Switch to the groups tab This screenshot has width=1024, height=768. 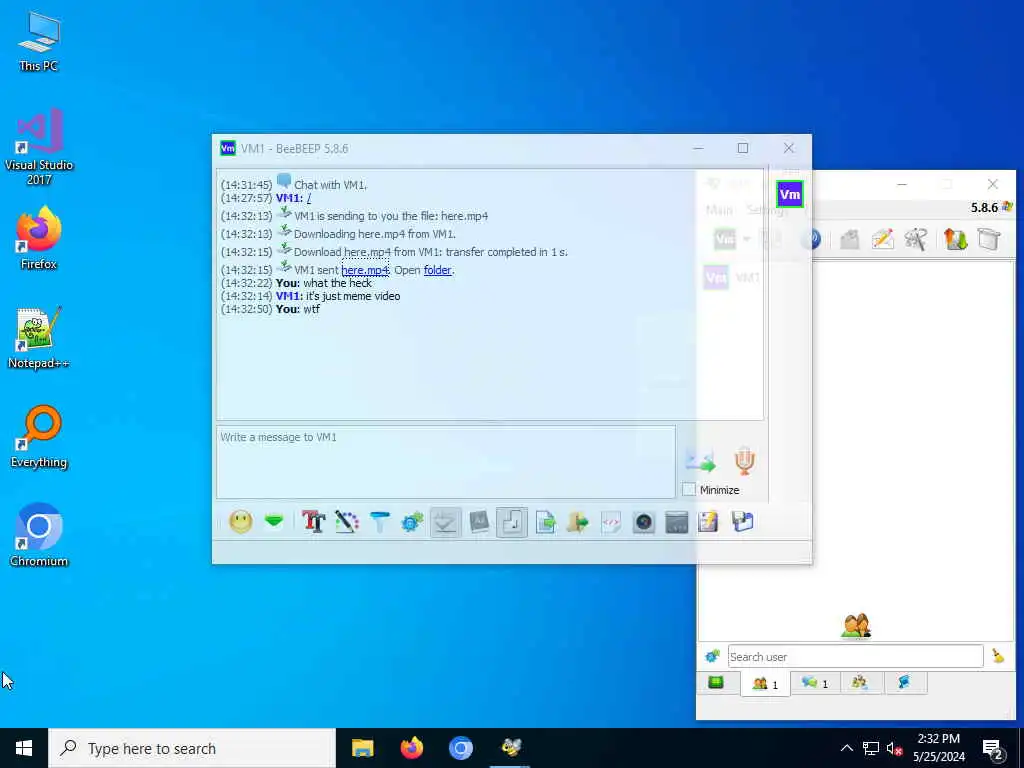pos(859,683)
